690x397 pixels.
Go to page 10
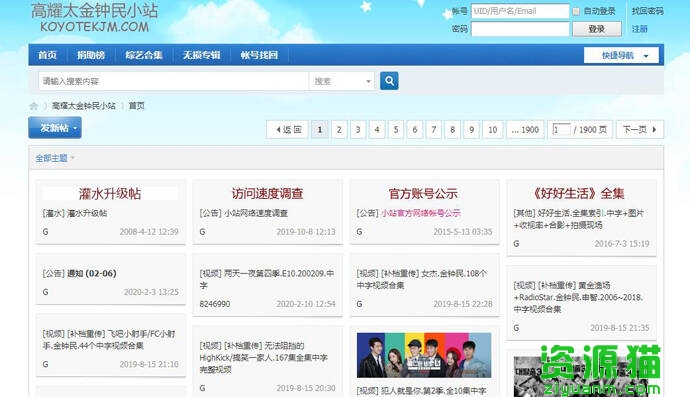(x=492, y=129)
